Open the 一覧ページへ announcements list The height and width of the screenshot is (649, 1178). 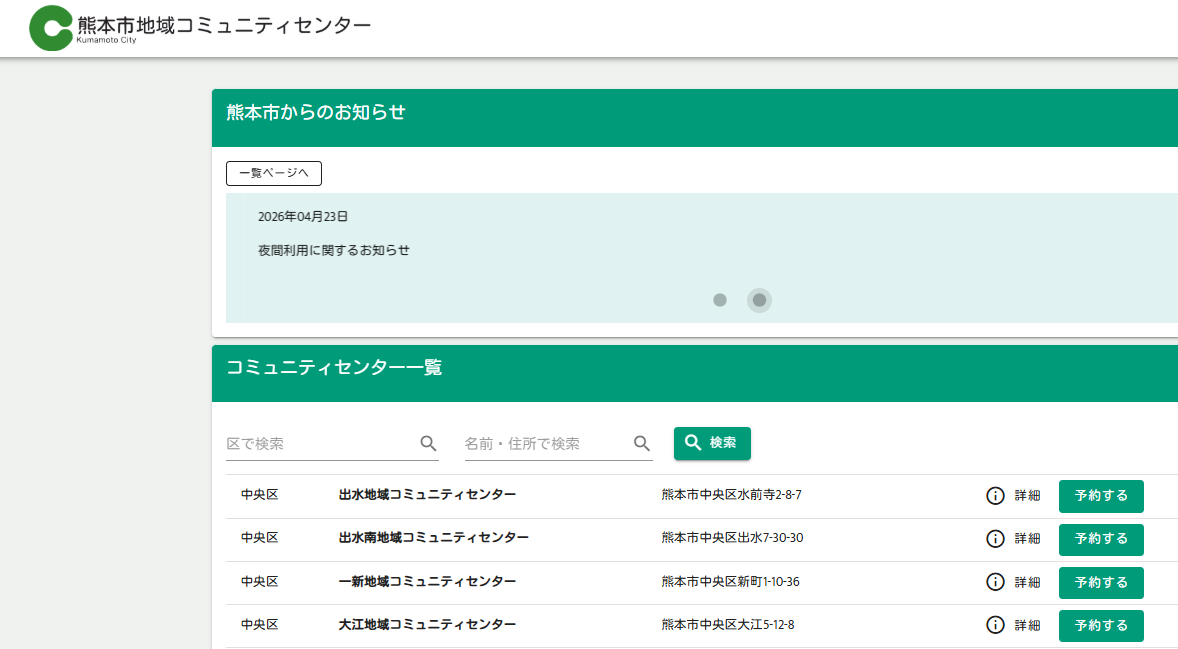[x=273, y=174]
